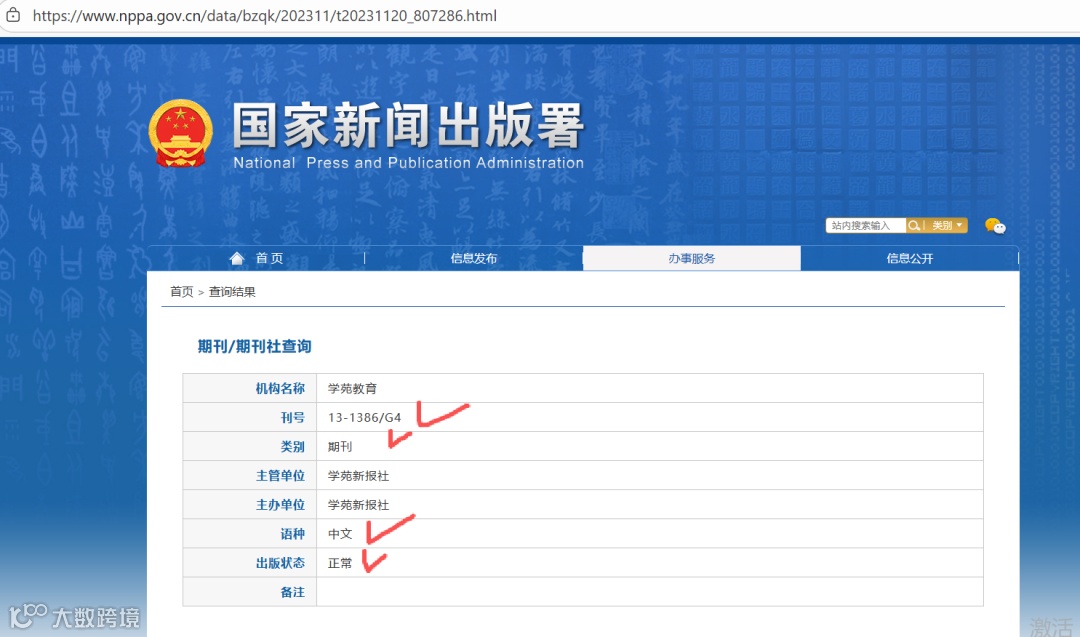
Task: Click the 机构名称 label cell
Action: [249, 388]
